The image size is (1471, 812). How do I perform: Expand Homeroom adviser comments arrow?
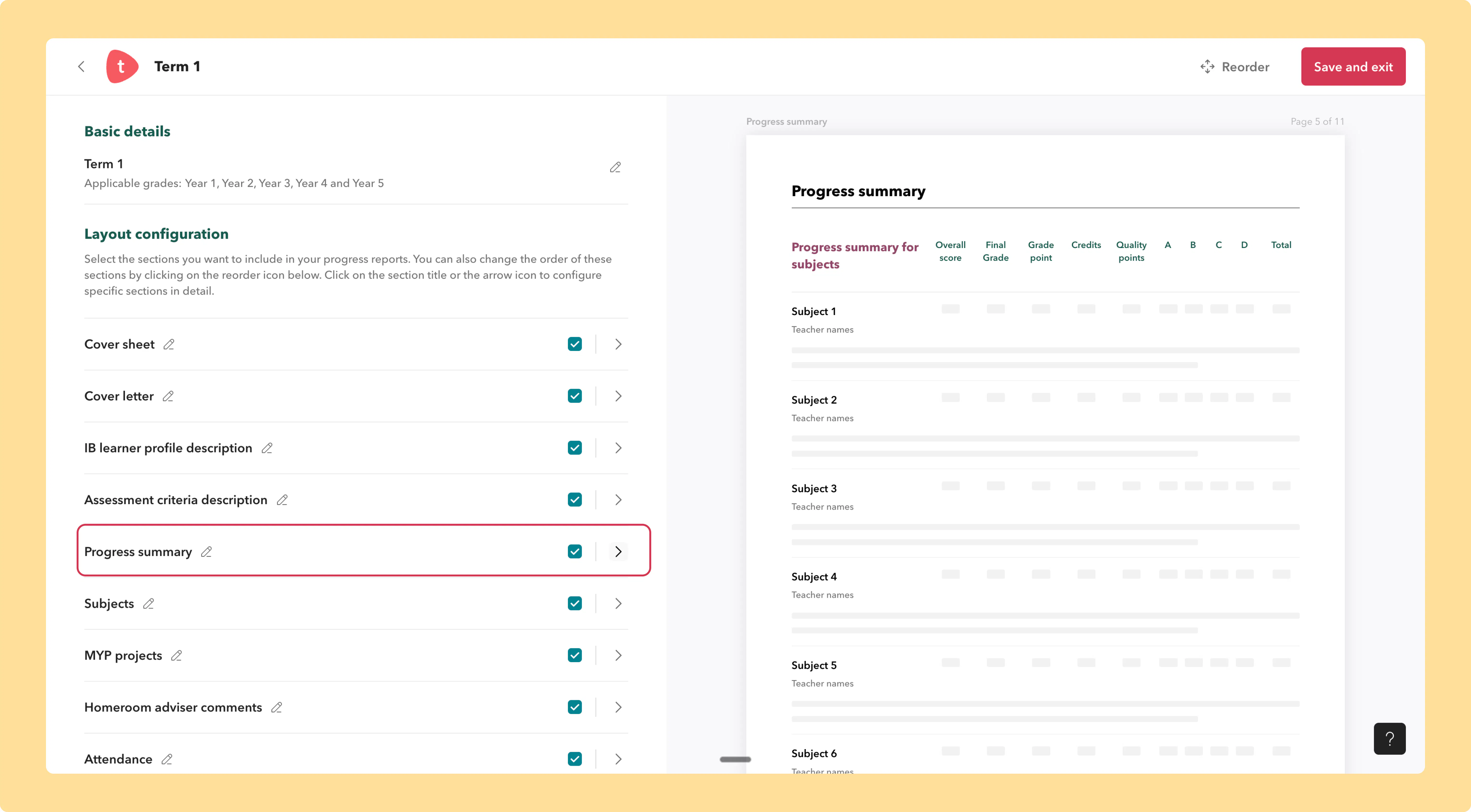click(618, 707)
